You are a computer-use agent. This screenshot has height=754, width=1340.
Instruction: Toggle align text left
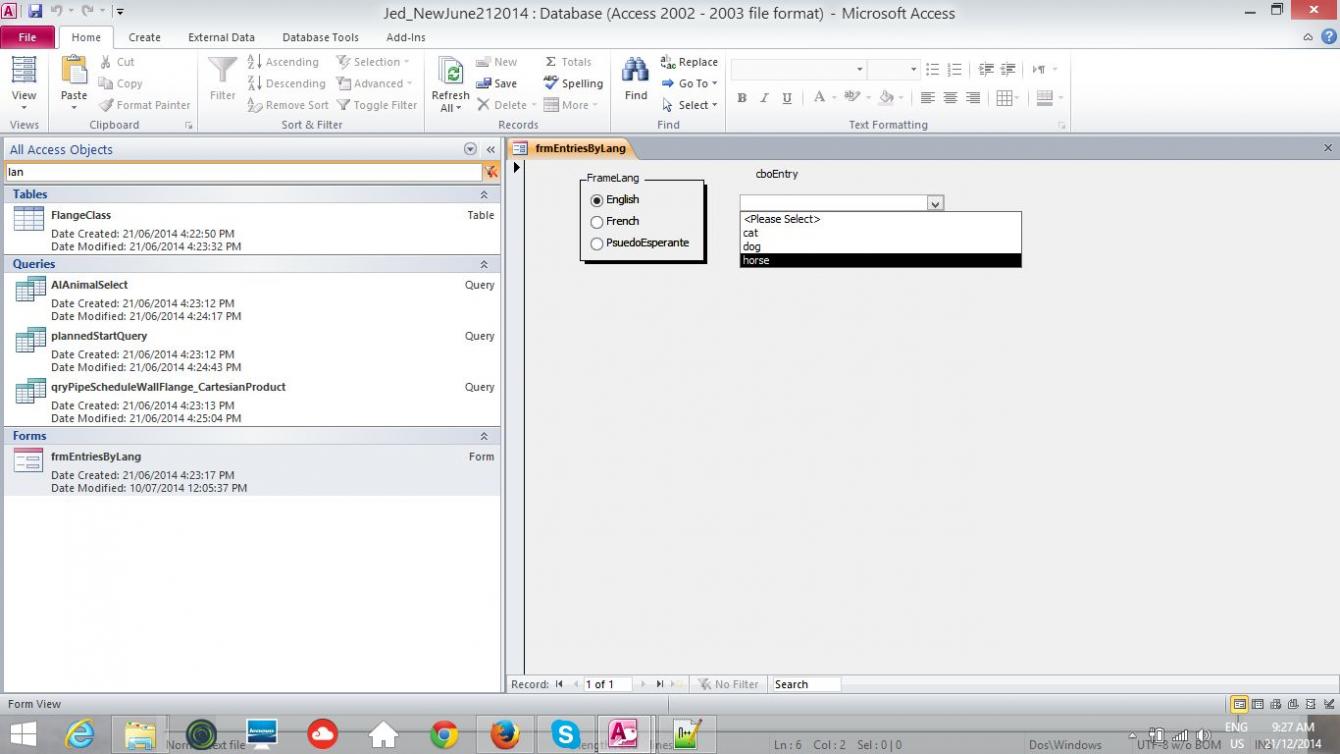pyautogui.click(x=927, y=98)
